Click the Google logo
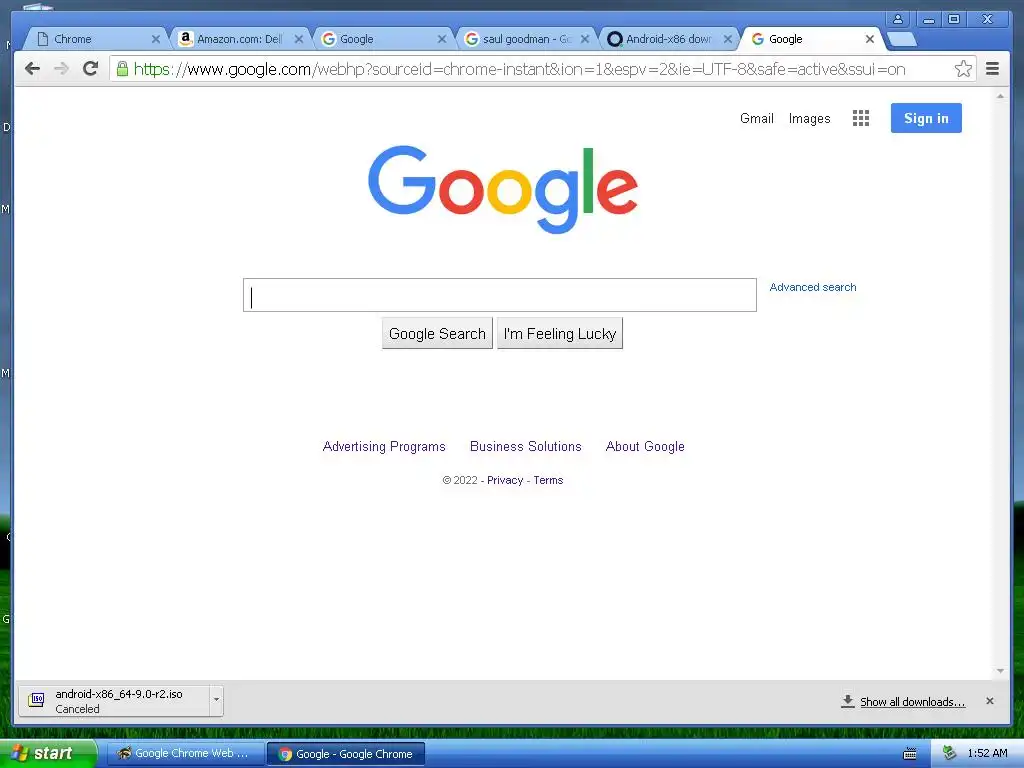 coord(503,189)
